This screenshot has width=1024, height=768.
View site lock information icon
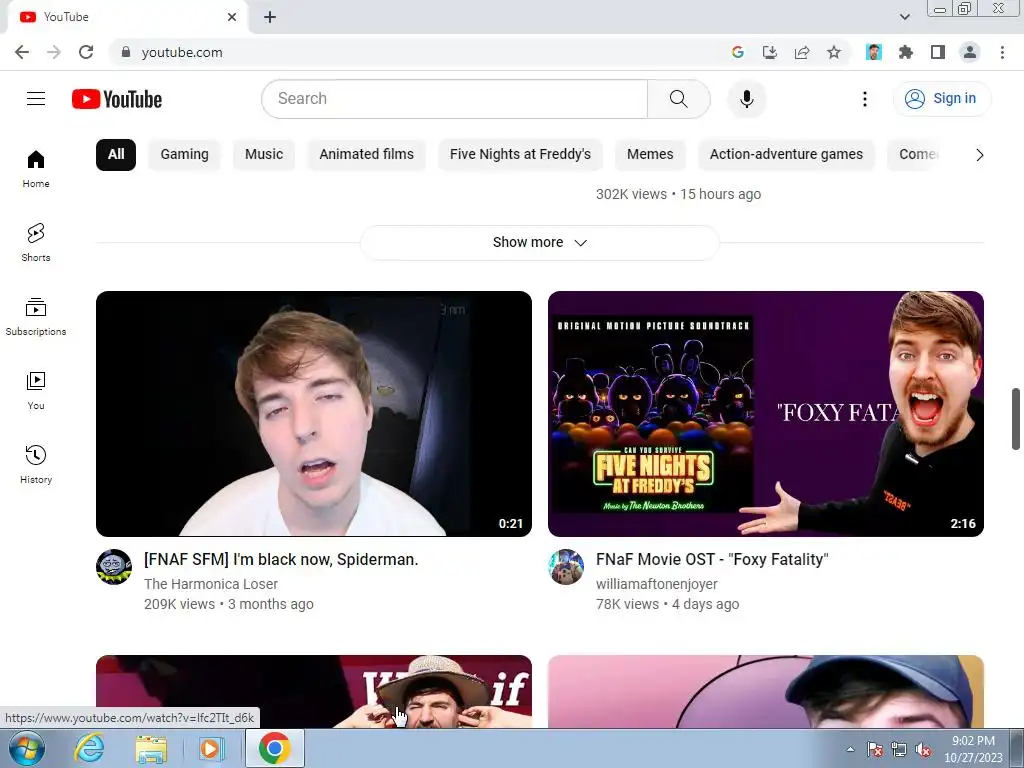126,52
